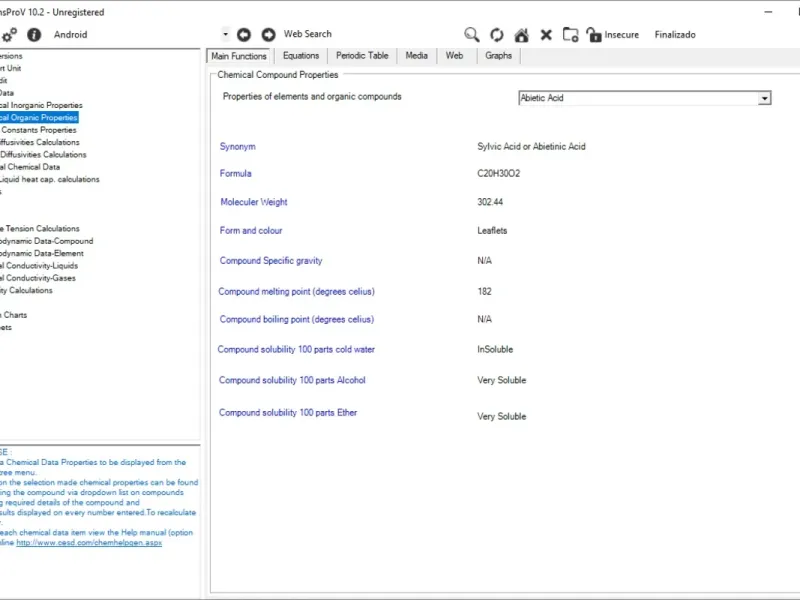The image size is (800, 600).
Task: Select Conductivity-Liquids tree item
Action: click(x=39, y=266)
